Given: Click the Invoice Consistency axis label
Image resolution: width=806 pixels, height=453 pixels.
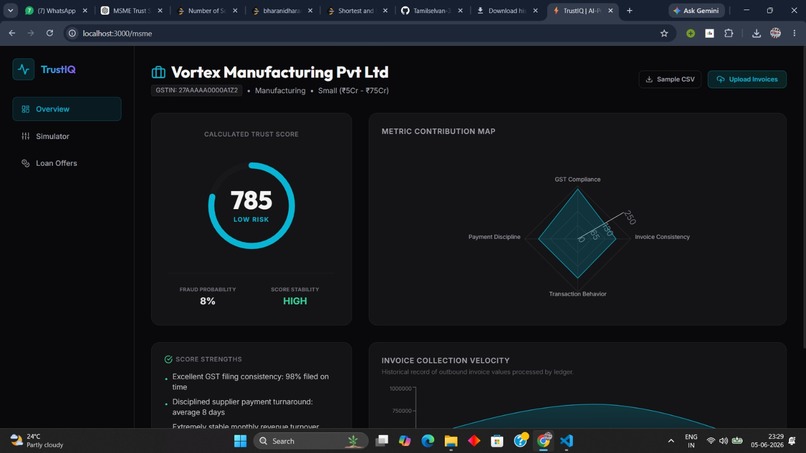Looking at the screenshot, I should coord(662,237).
